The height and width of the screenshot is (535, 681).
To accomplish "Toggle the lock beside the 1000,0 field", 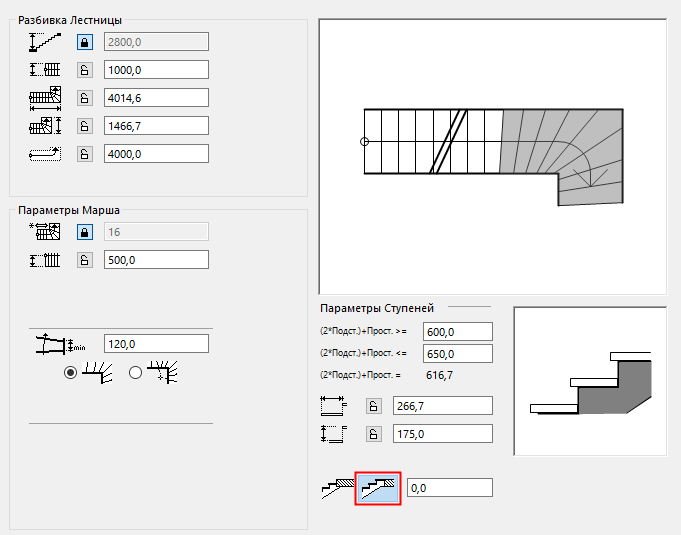I will coord(85,69).
